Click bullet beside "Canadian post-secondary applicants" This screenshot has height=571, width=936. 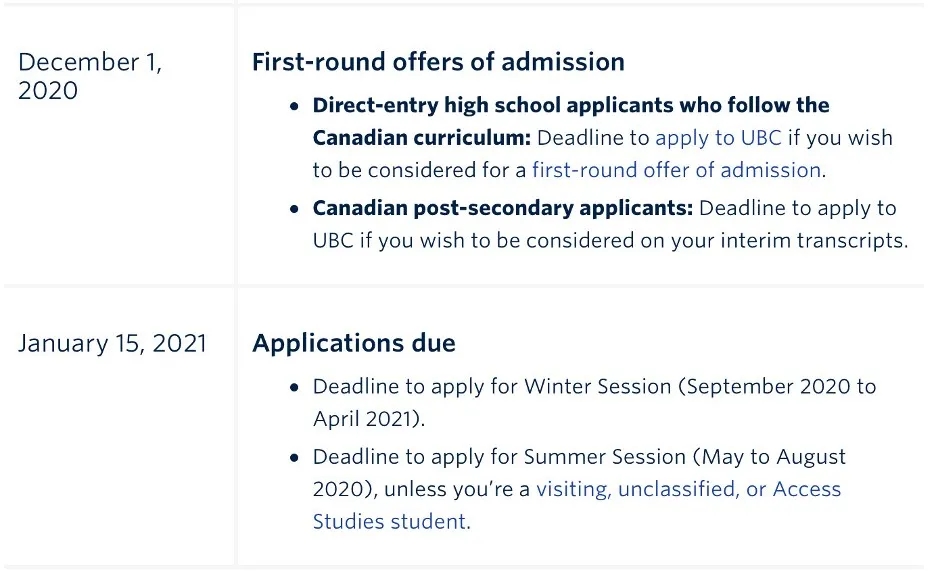294,209
